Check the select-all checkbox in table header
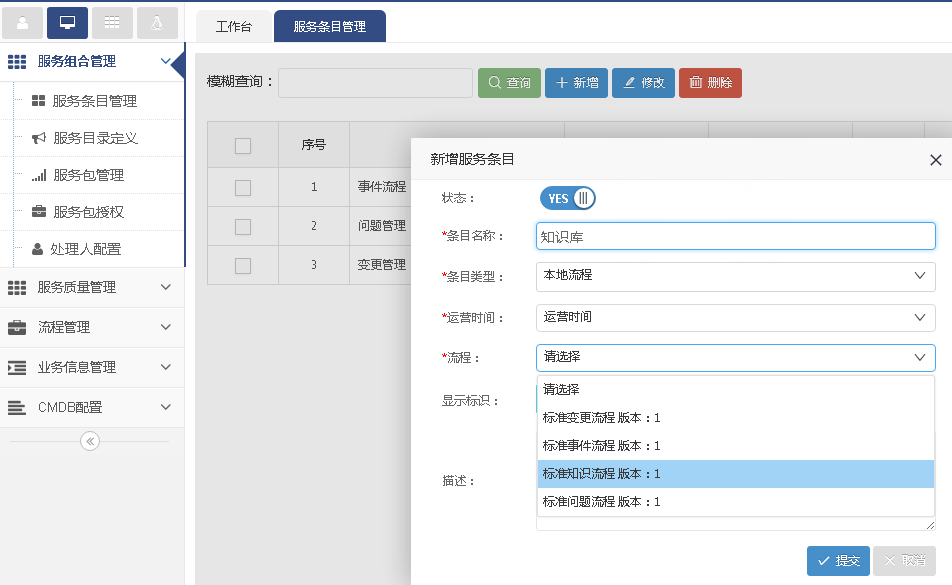The height and width of the screenshot is (585, 952). [x=243, y=146]
